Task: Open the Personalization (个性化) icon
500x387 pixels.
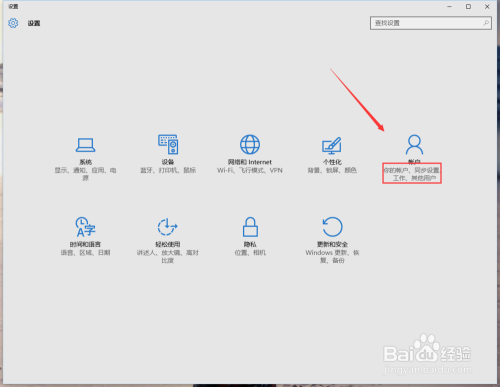Action: [332, 145]
